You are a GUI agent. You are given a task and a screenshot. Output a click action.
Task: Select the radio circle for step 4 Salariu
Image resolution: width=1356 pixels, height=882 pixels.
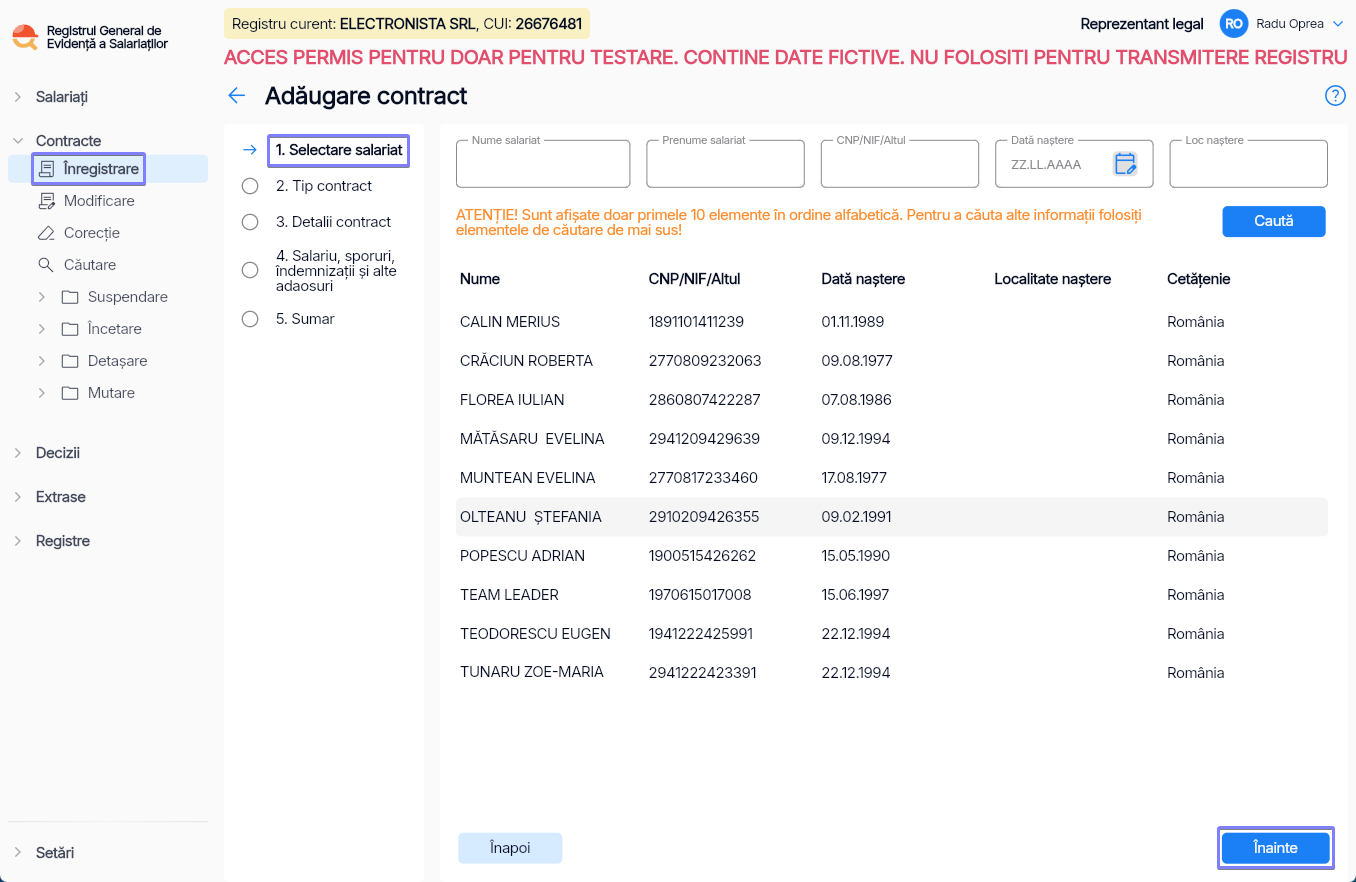tap(250, 270)
